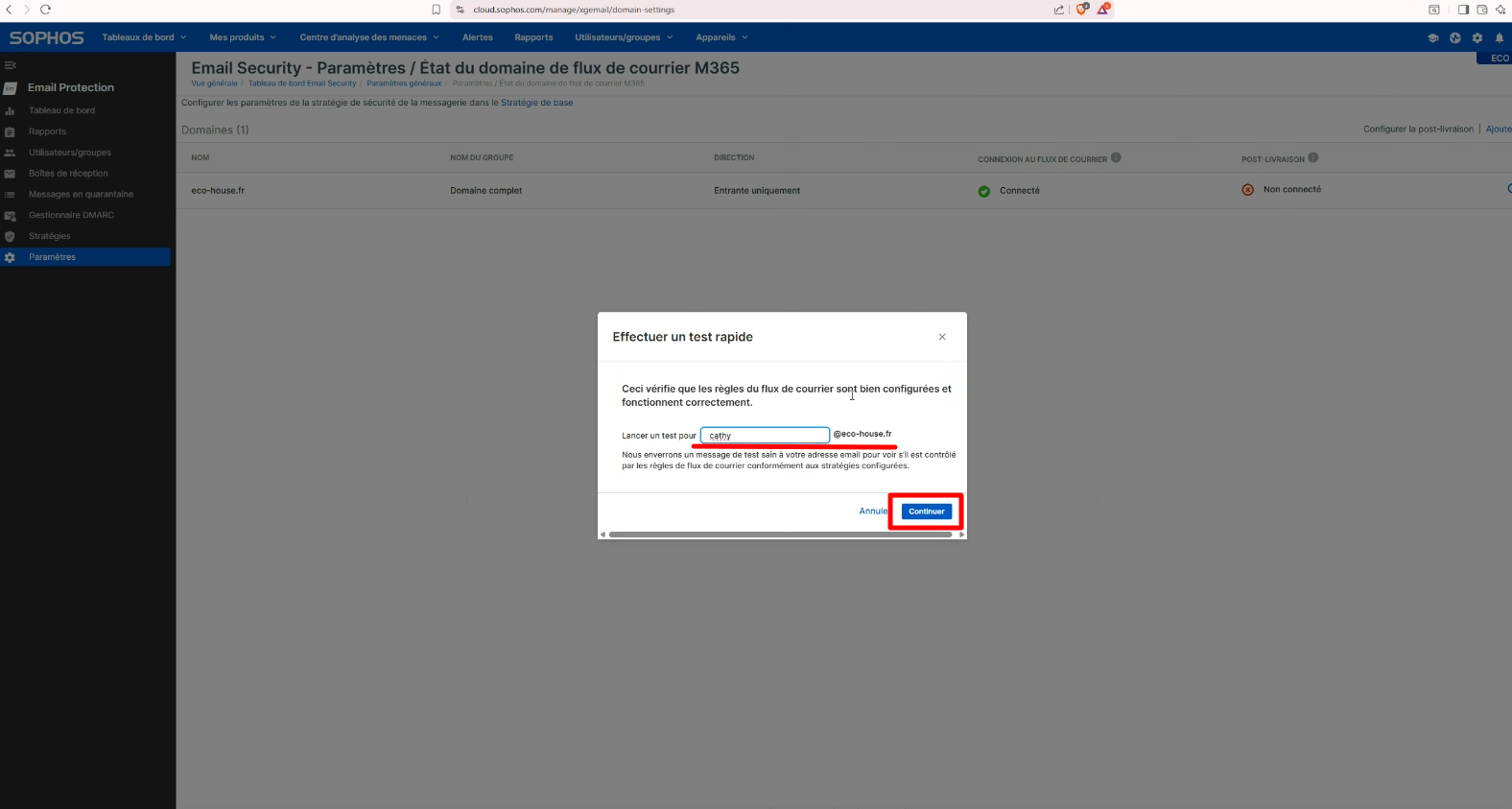1512x809 pixels.
Task: Open Tableau de bord bar-chart icon in sidebar
Action: tap(10, 111)
